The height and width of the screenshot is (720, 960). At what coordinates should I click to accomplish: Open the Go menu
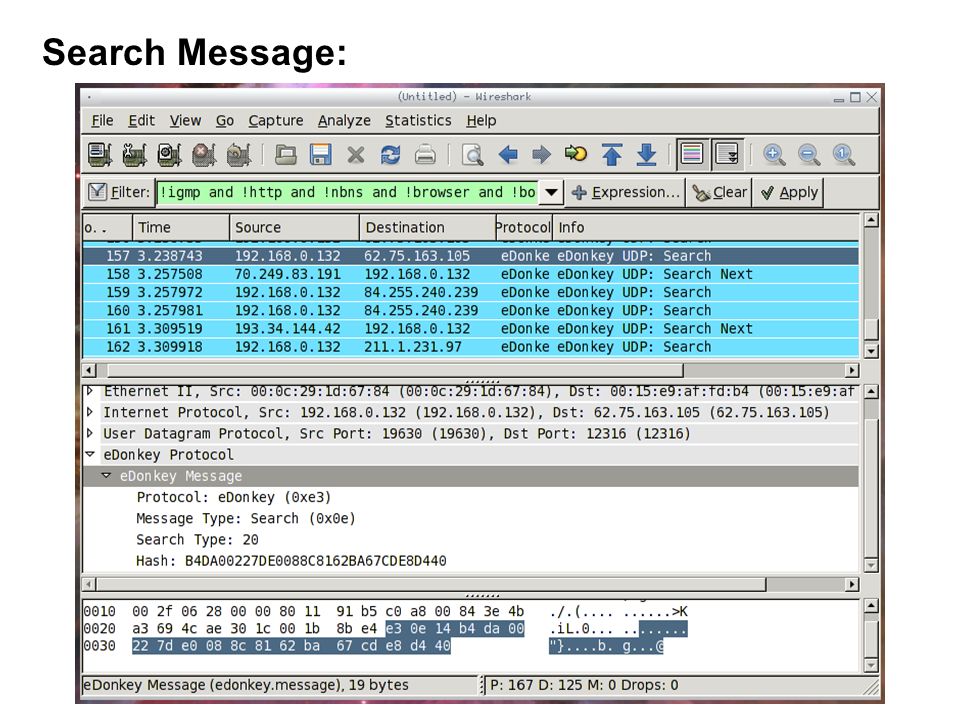(x=225, y=121)
